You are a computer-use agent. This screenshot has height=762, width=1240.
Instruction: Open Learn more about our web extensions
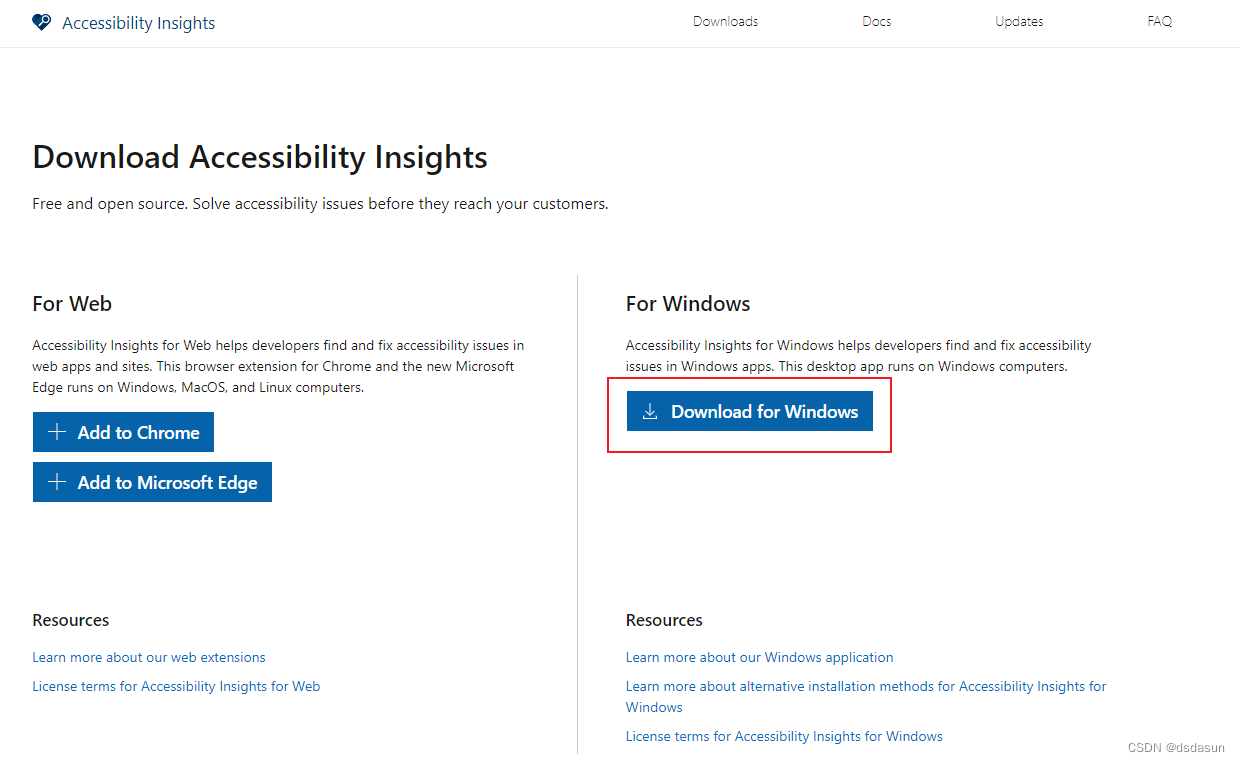[148, 657]
